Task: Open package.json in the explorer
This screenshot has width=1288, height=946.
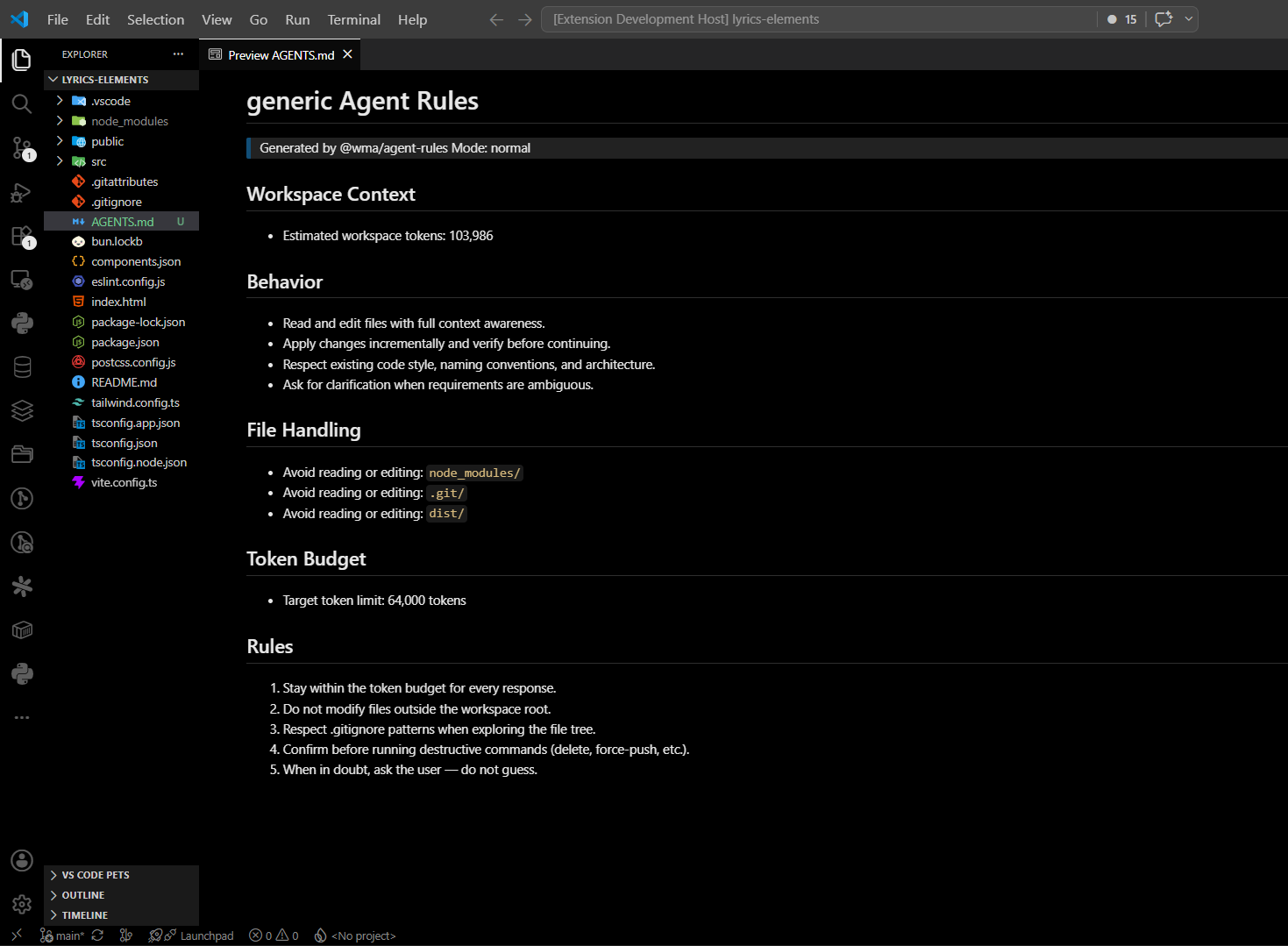Action: tap(121, 342)
